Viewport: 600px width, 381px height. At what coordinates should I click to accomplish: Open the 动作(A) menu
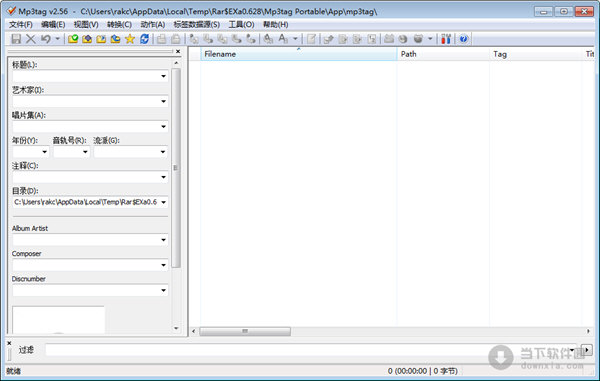tap(153, 24)
